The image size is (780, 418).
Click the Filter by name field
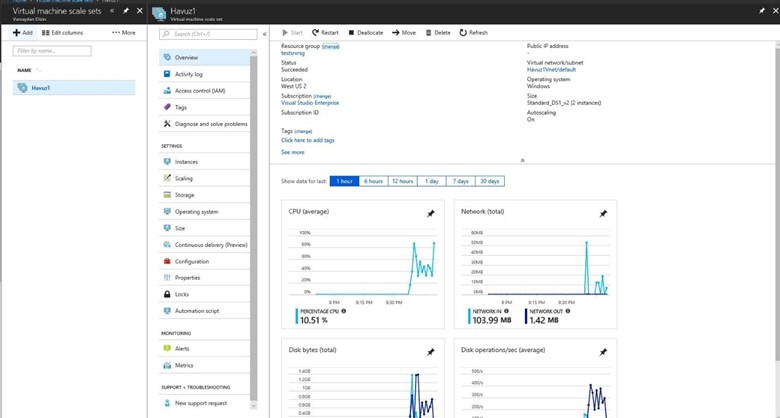click(x=50, y=50)
